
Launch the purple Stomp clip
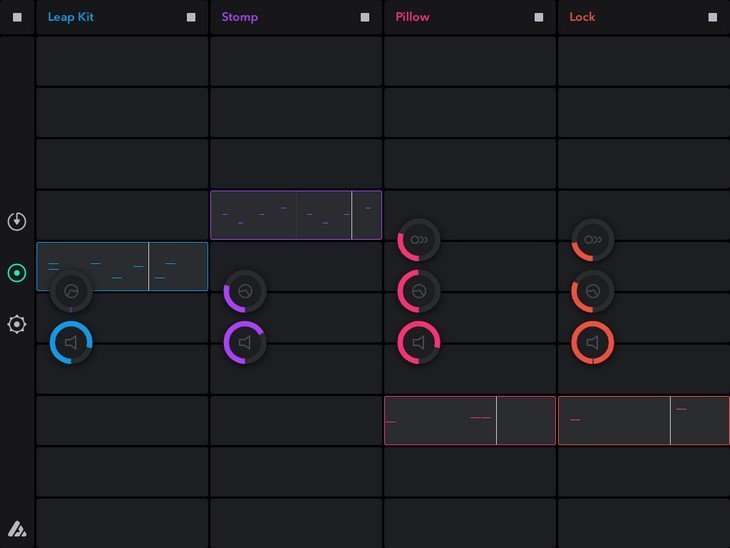[x=296, y=215]
